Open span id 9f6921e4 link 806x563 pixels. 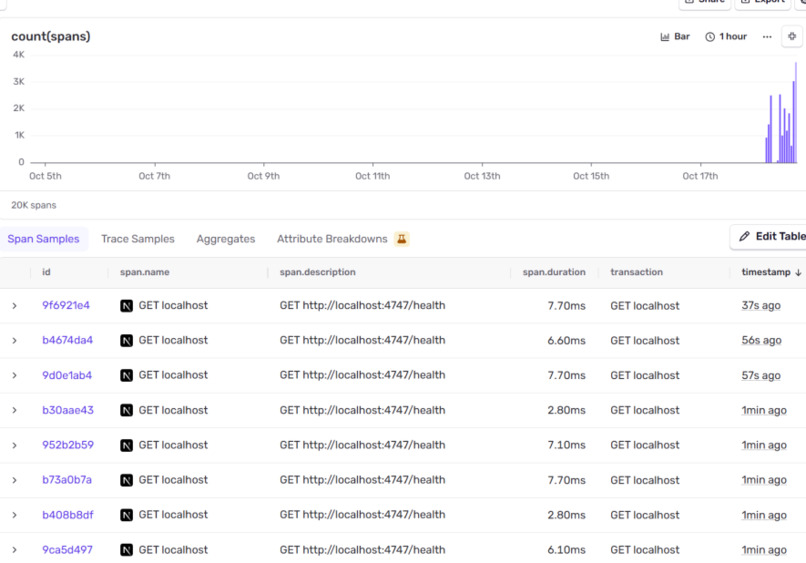coord(66,305)
